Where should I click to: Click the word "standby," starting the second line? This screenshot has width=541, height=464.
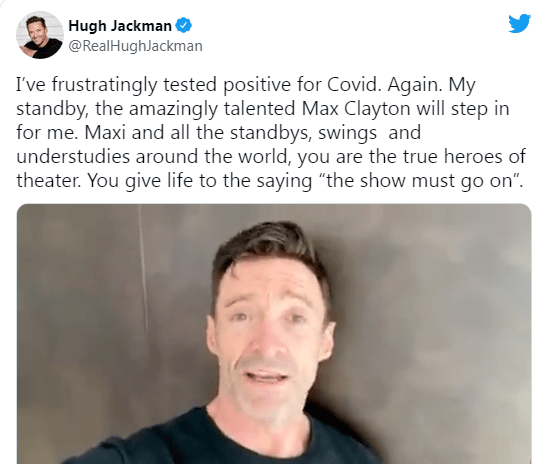52,109
